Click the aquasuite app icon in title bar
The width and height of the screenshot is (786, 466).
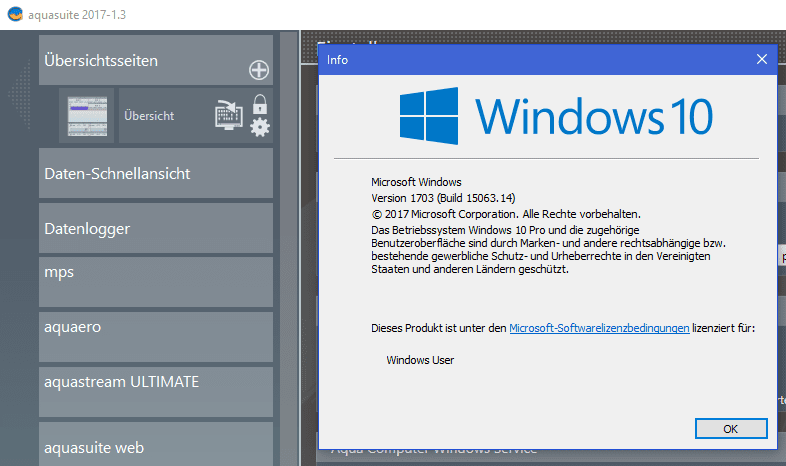pos(15,14)
